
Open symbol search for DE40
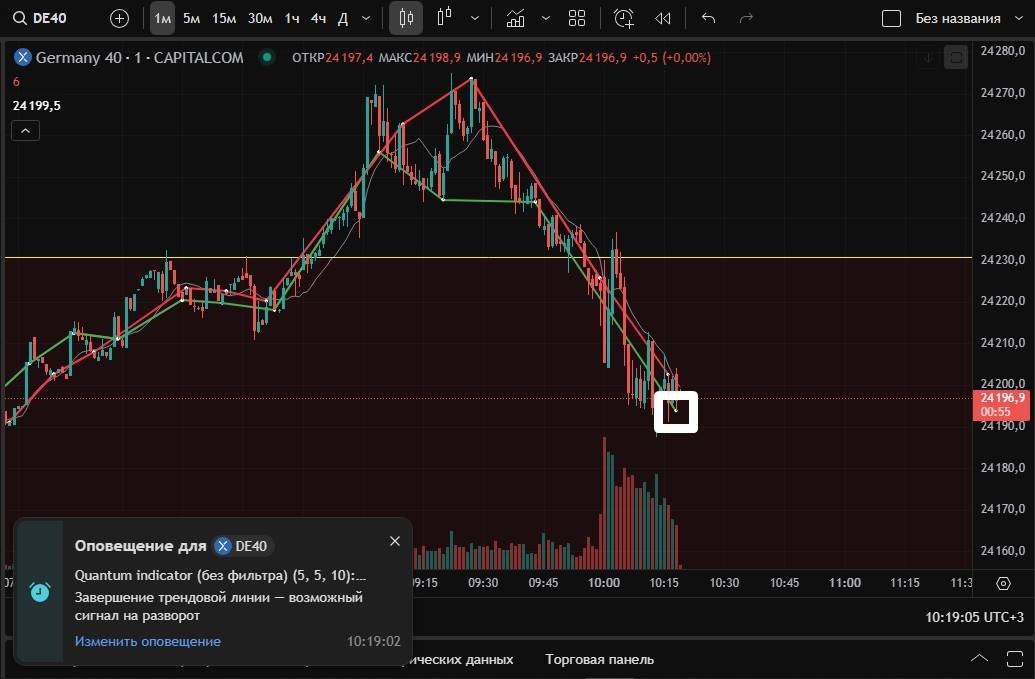pyautogui.click(x=40, y=18)
